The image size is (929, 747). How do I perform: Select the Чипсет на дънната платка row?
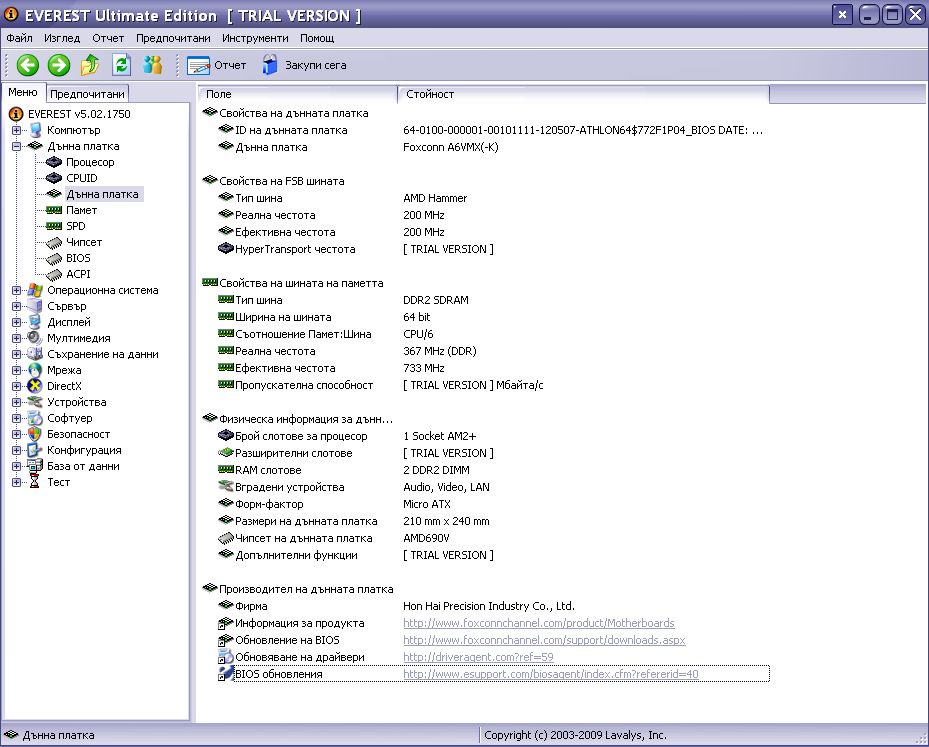[494, 538]
